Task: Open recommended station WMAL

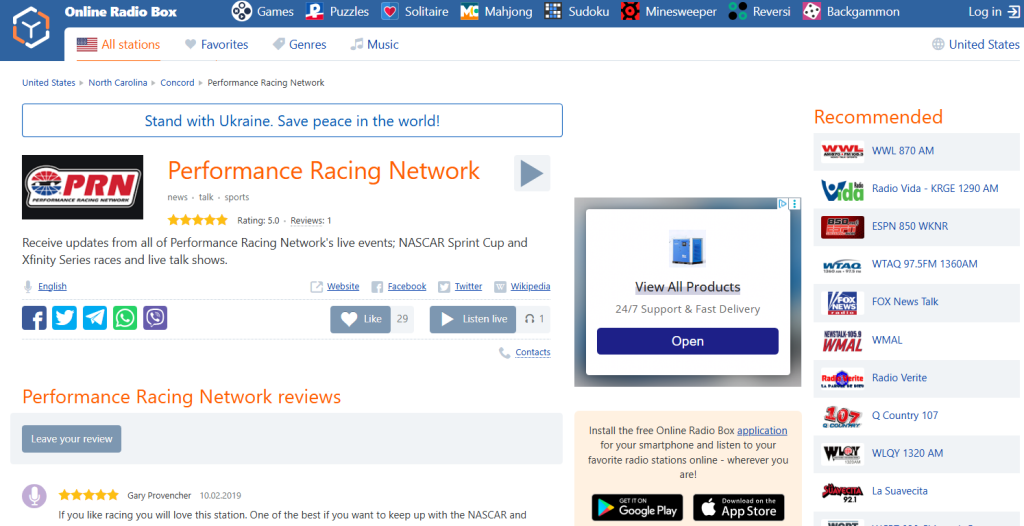Action: coord(888,340)
